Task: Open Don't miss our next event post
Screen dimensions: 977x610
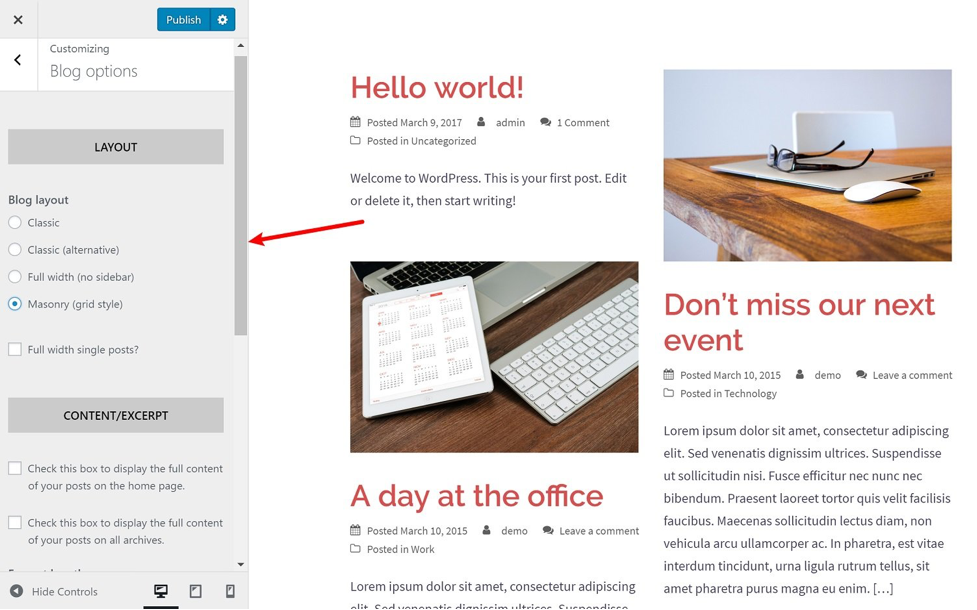Action: pos(799,322)
